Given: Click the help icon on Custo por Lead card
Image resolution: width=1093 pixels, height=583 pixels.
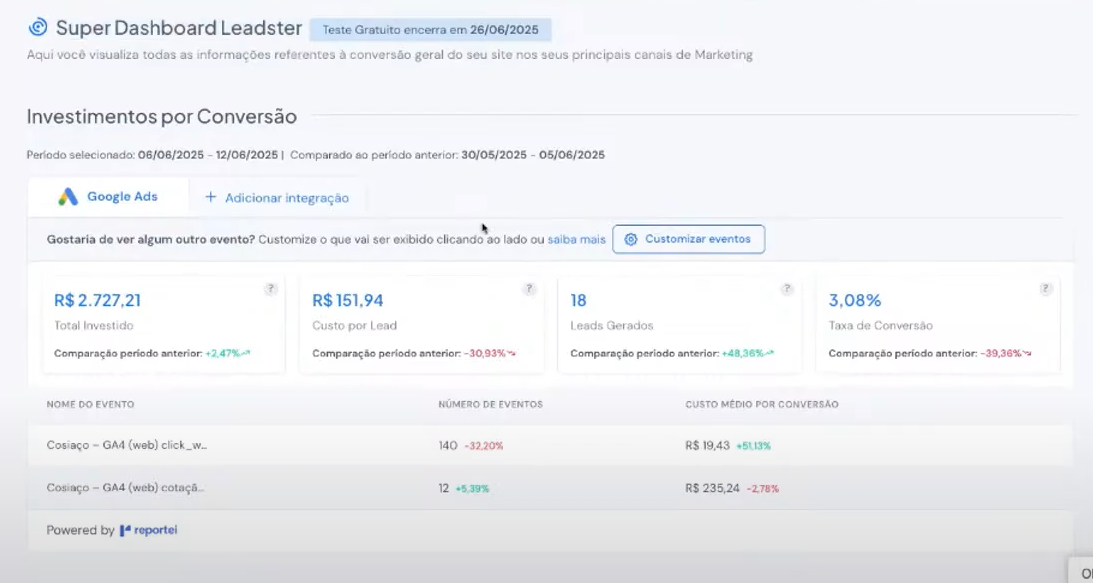Looking at the screenshot, I should click(x=528, y=287).
